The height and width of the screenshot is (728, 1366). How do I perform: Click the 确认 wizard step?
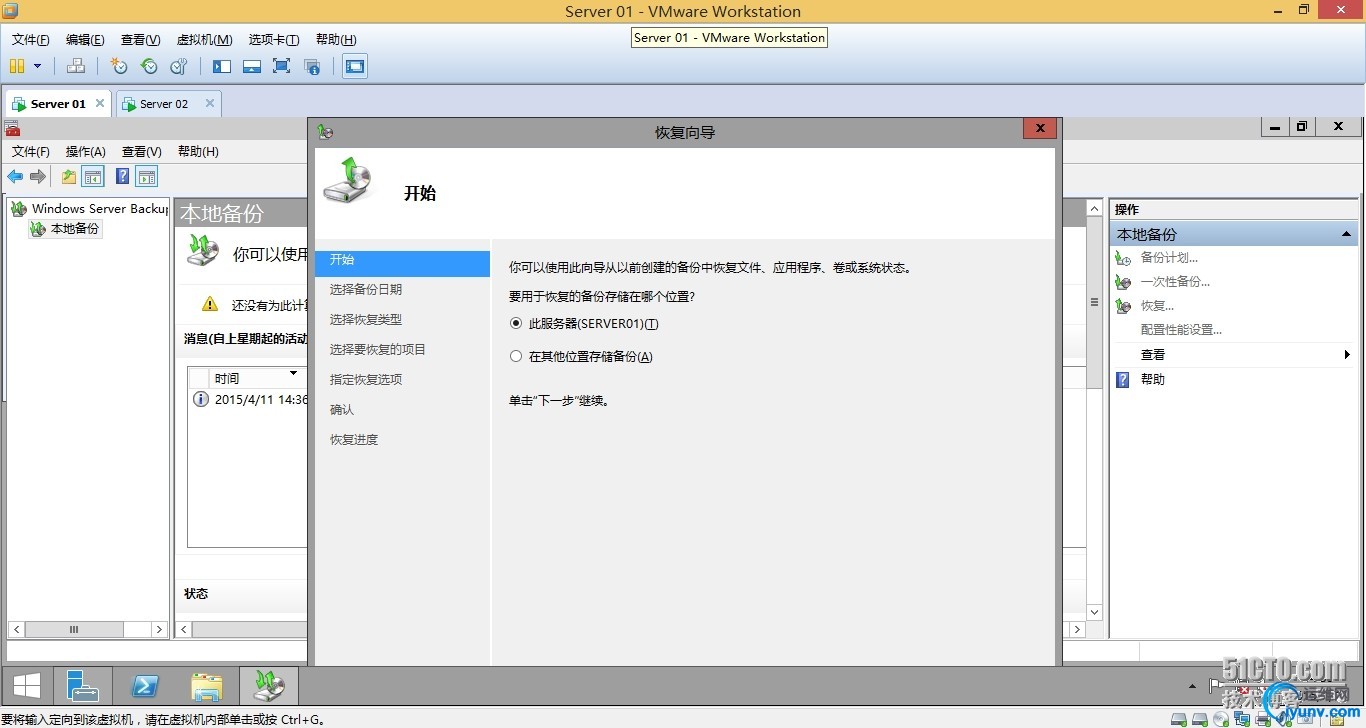[x=342, y=410]
